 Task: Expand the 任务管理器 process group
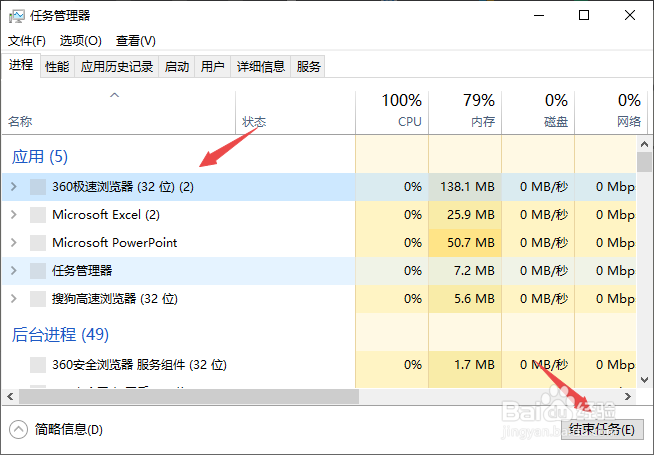14,270
